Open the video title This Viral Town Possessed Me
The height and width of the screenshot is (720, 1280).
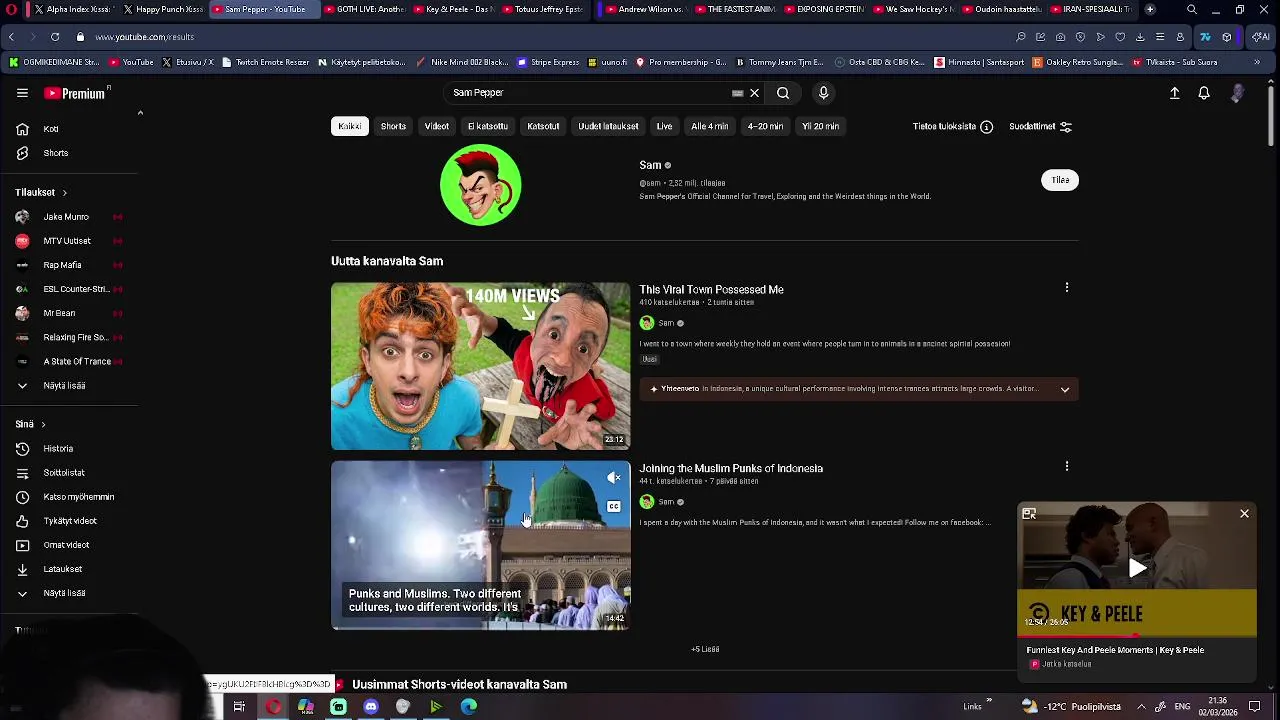click(711, 290)
